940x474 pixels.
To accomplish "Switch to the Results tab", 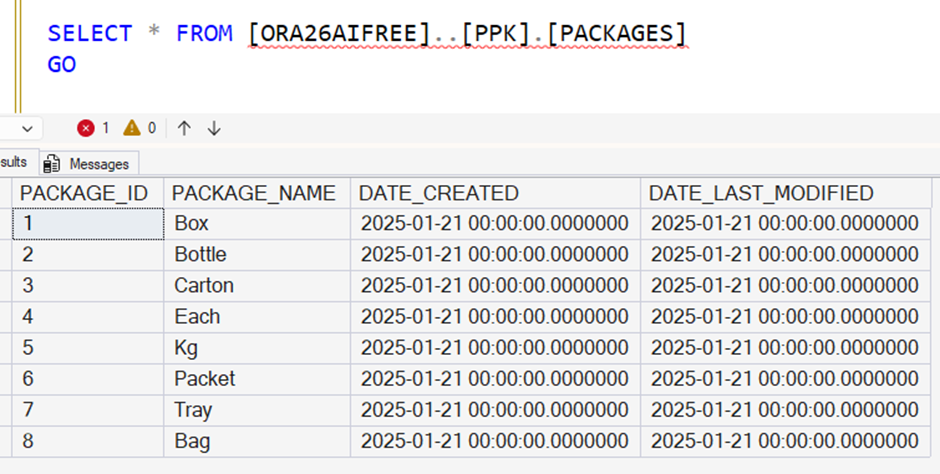I will (x=14, y=162).
